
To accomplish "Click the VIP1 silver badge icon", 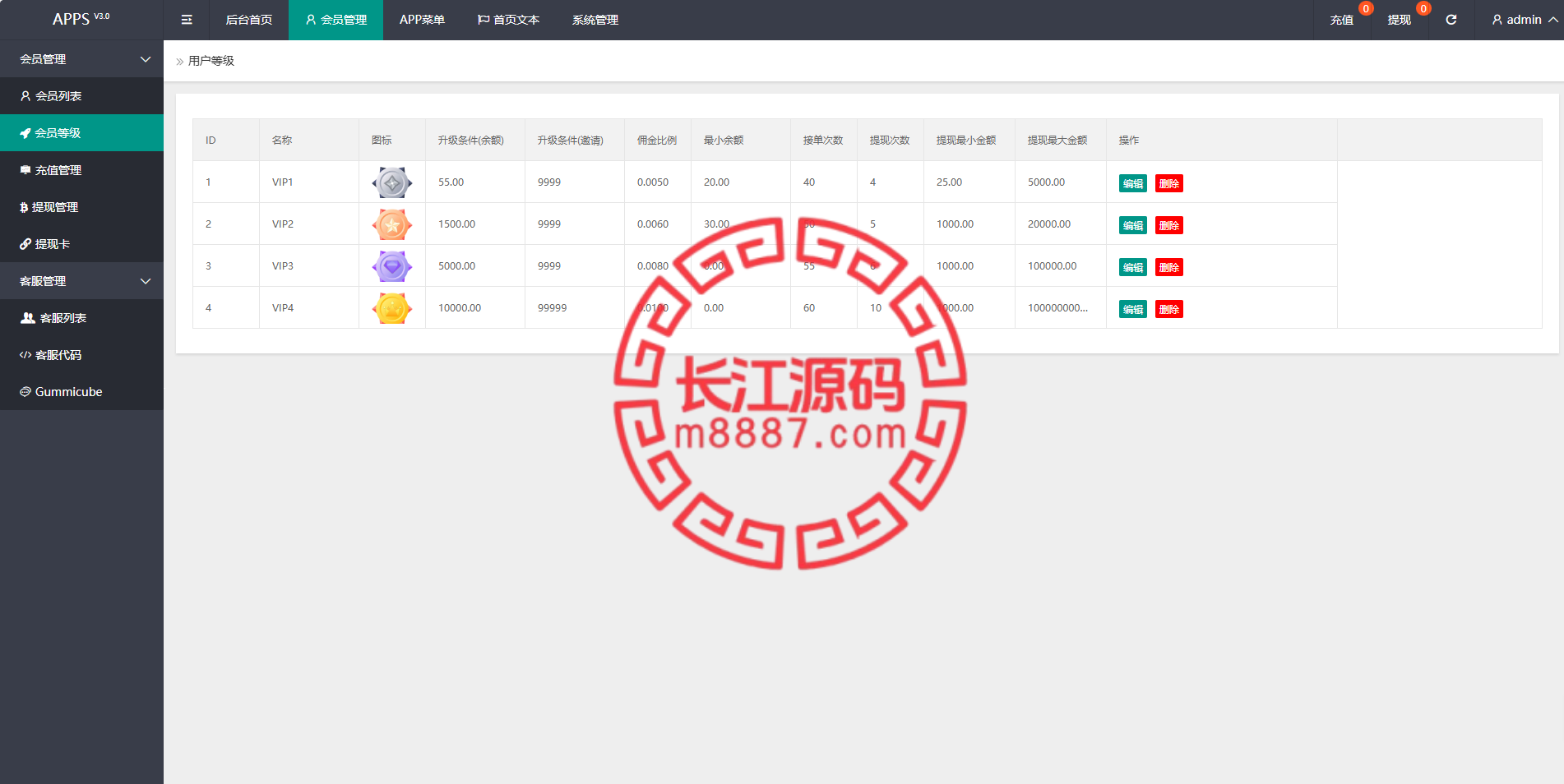I will coord(392,182).
